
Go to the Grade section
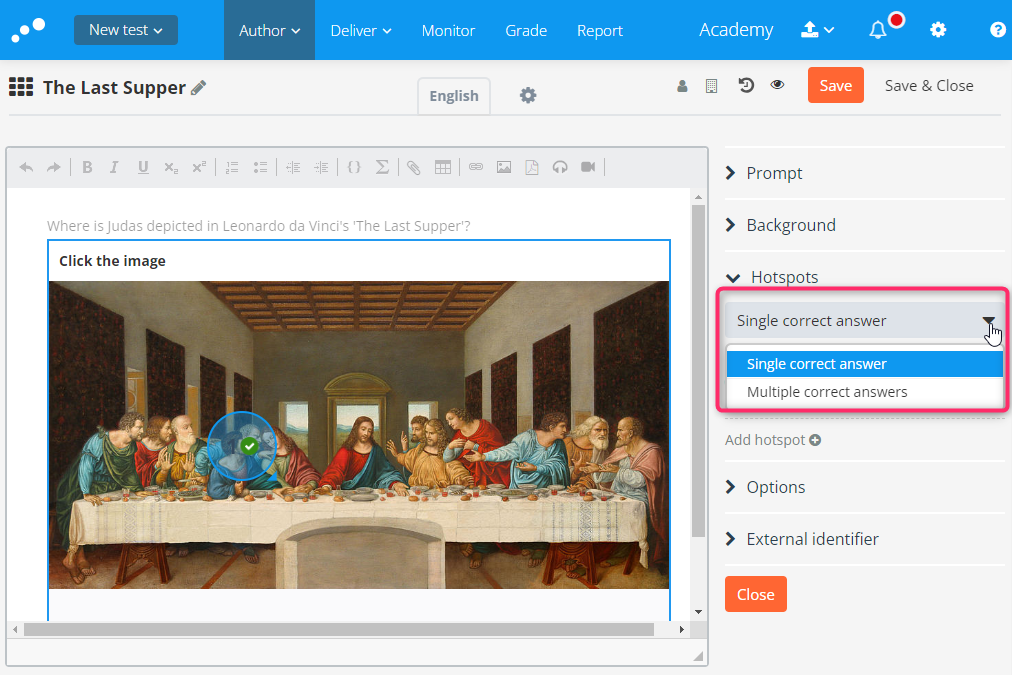[x=526, y=30]
